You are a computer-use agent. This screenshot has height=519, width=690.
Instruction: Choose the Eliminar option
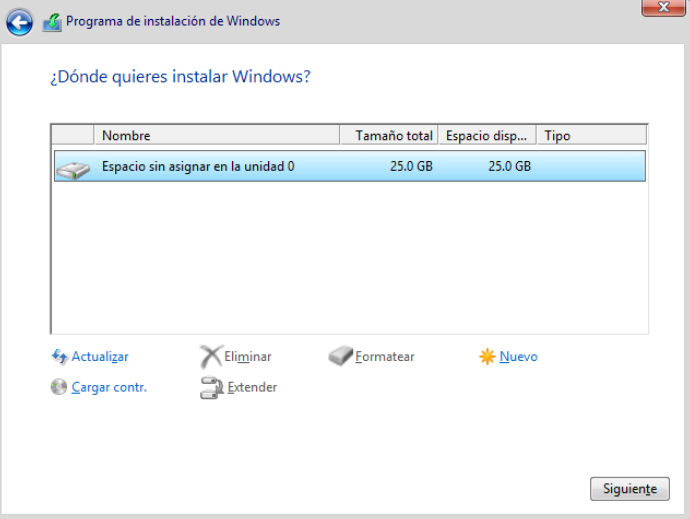[248, 357]
